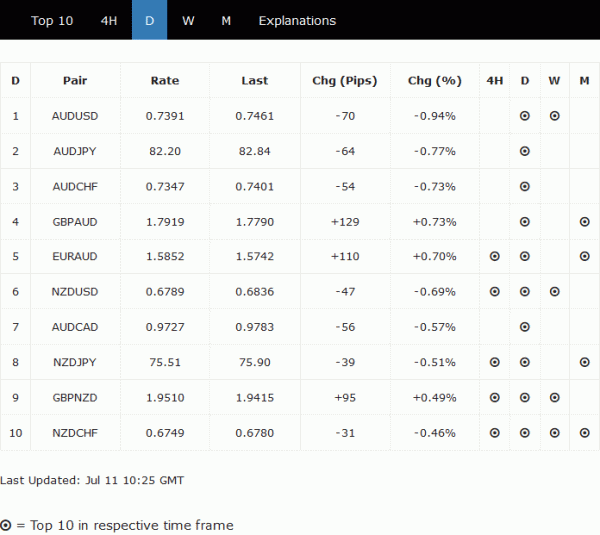The height and width of the screenshot is (535, 600).
Task: Click the M column header in table
Action: 584,80
